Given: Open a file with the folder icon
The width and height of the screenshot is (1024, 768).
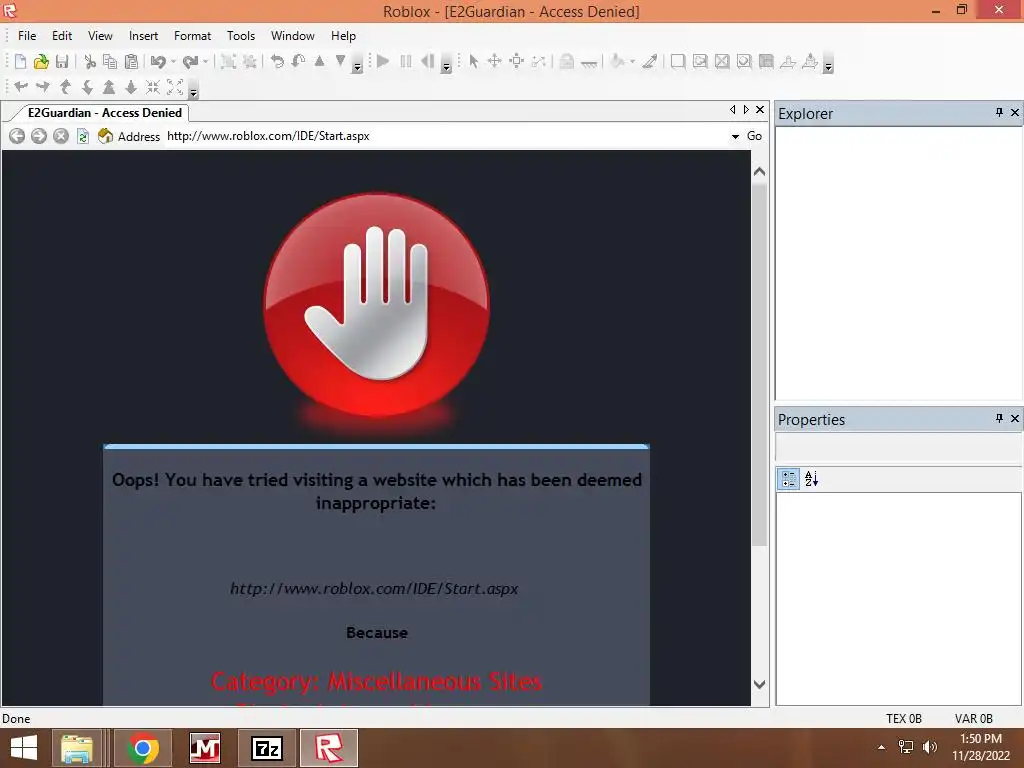Looking at the screenshot, I should [41, 61].
